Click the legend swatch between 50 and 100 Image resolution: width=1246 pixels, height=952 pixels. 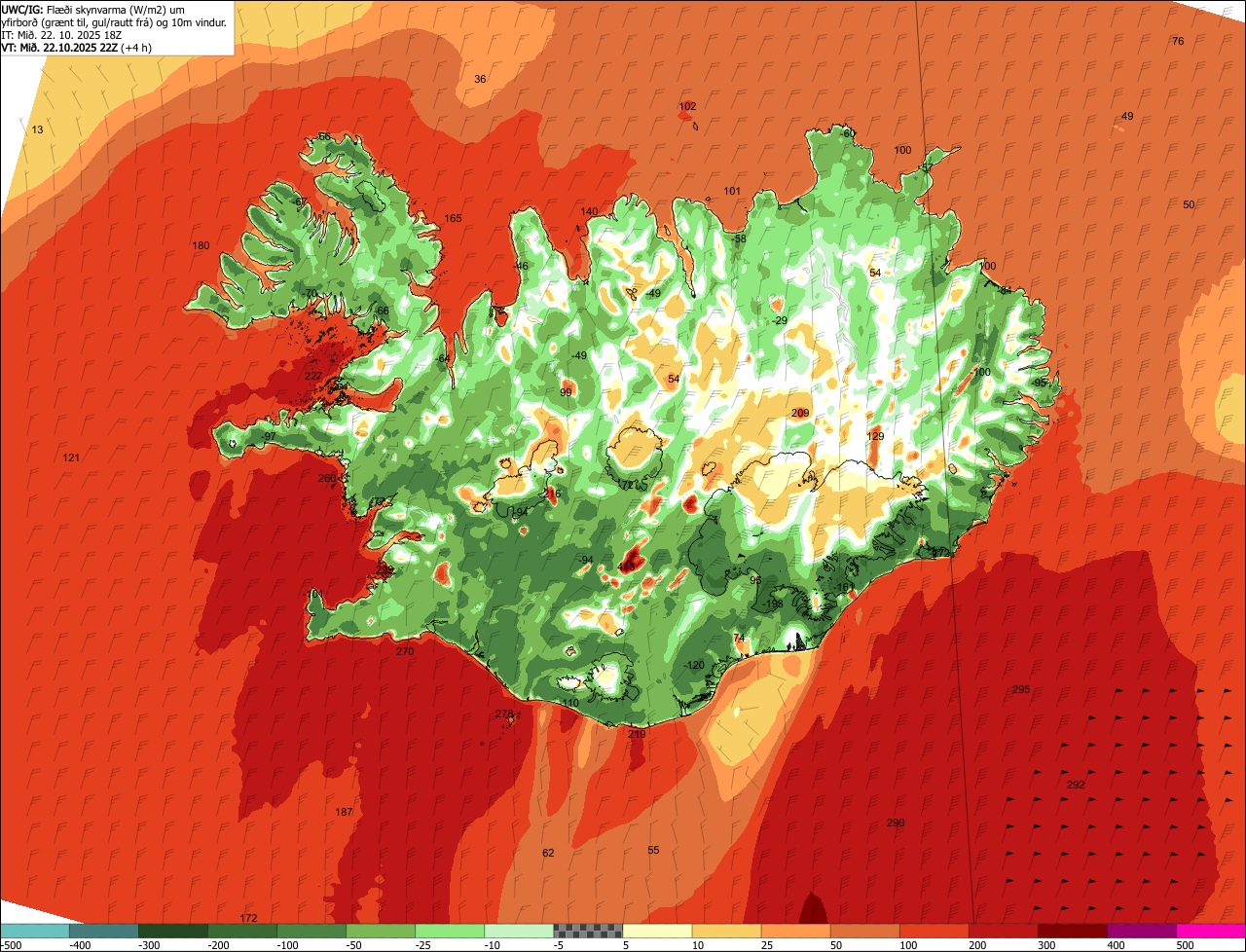[865, 931]
